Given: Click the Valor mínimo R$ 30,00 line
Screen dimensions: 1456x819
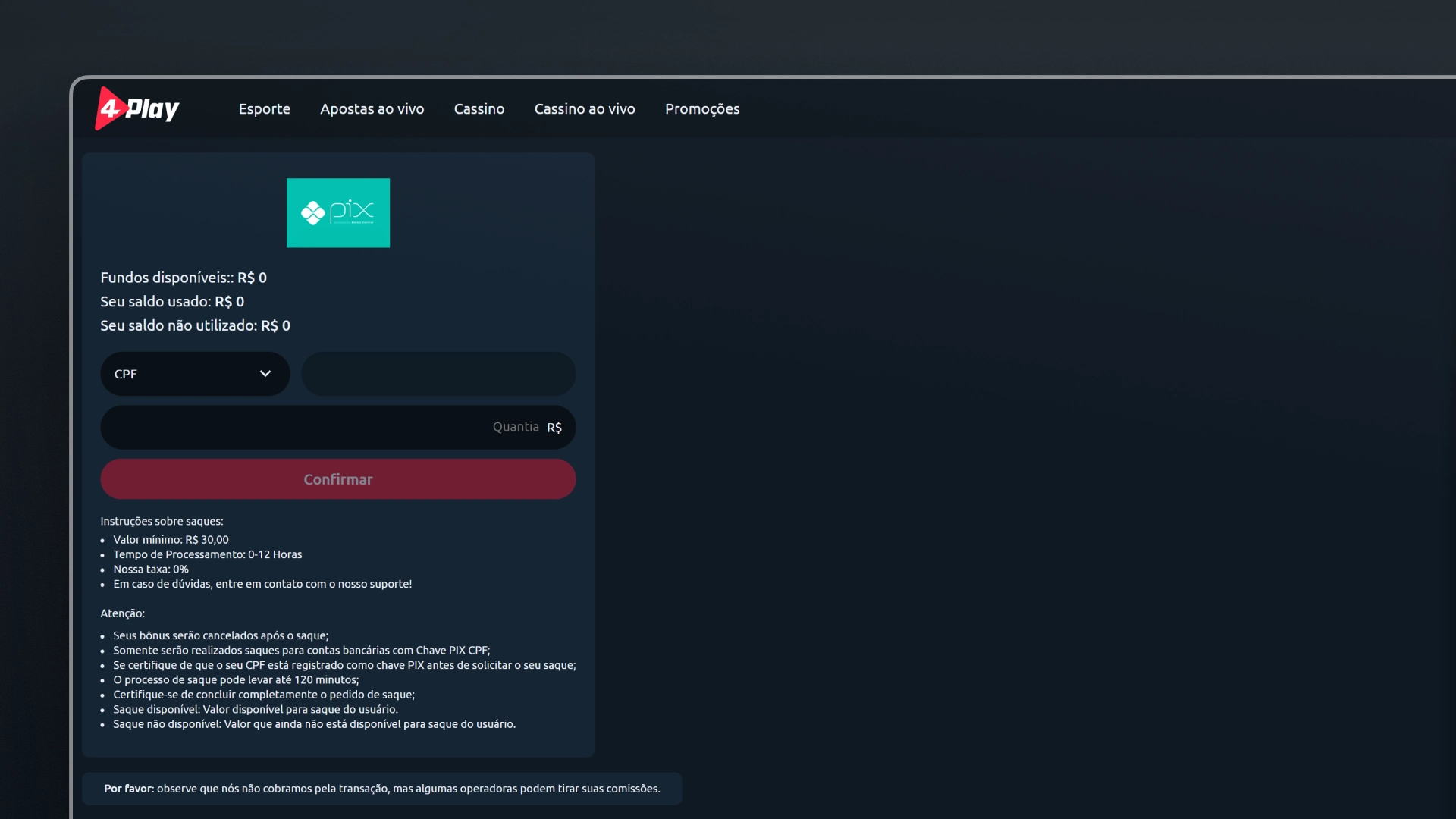Looking at the screenshot, I should (171, 540).
